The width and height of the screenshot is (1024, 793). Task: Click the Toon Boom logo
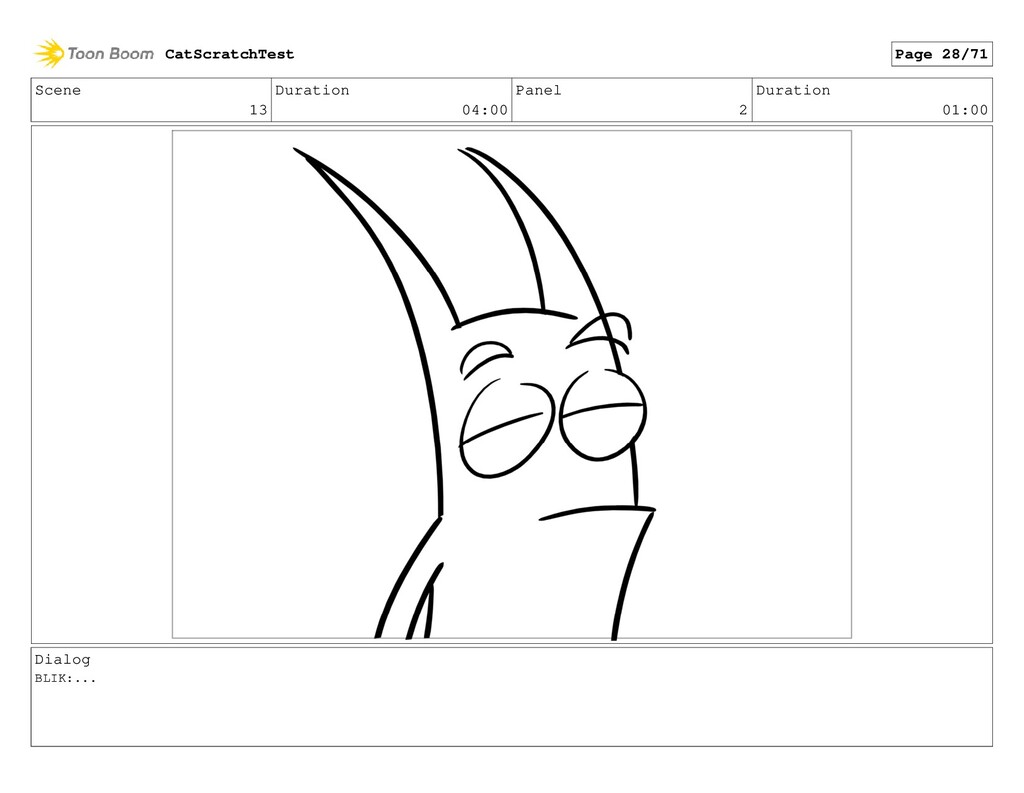coord(94,54)
